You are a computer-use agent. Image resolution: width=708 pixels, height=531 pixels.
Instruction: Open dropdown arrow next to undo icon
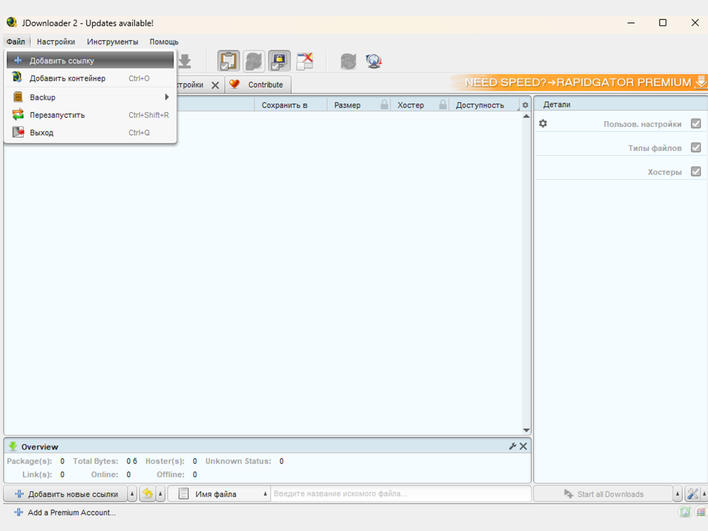pos(160,494)
